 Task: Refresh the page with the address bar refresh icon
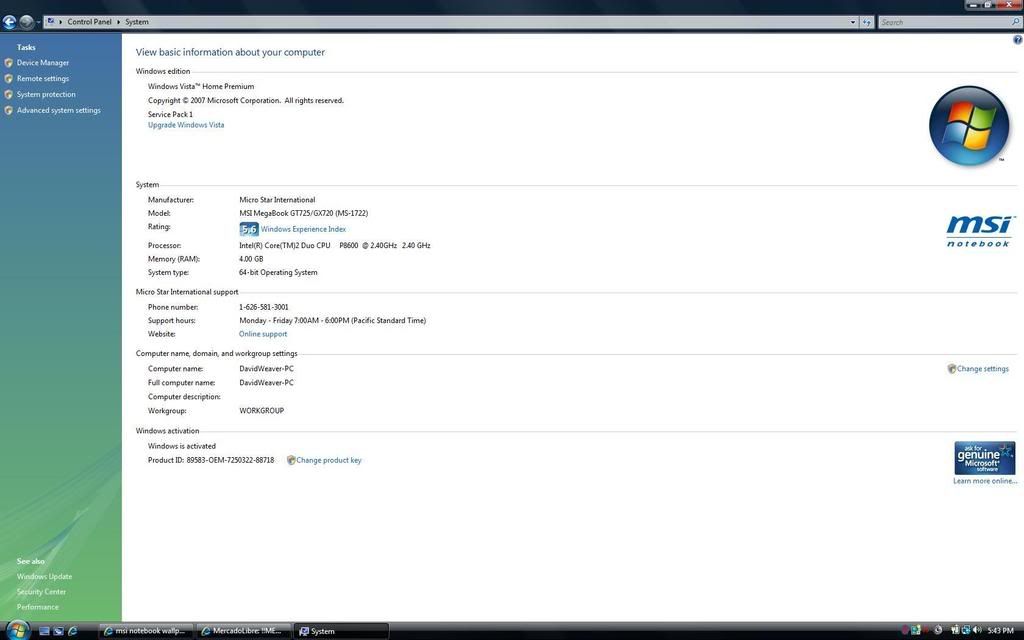click(867, 22)
